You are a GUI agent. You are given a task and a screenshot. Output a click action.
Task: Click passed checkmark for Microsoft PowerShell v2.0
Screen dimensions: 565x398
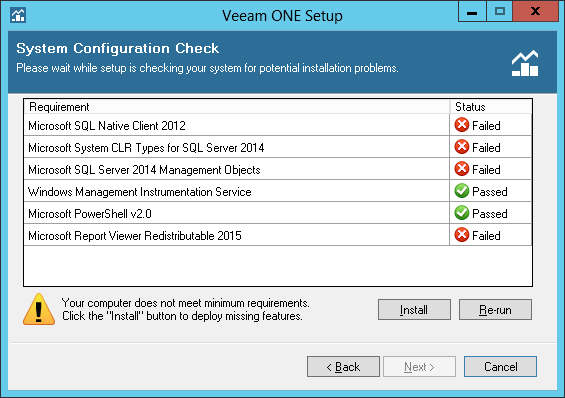click(462, 213)
